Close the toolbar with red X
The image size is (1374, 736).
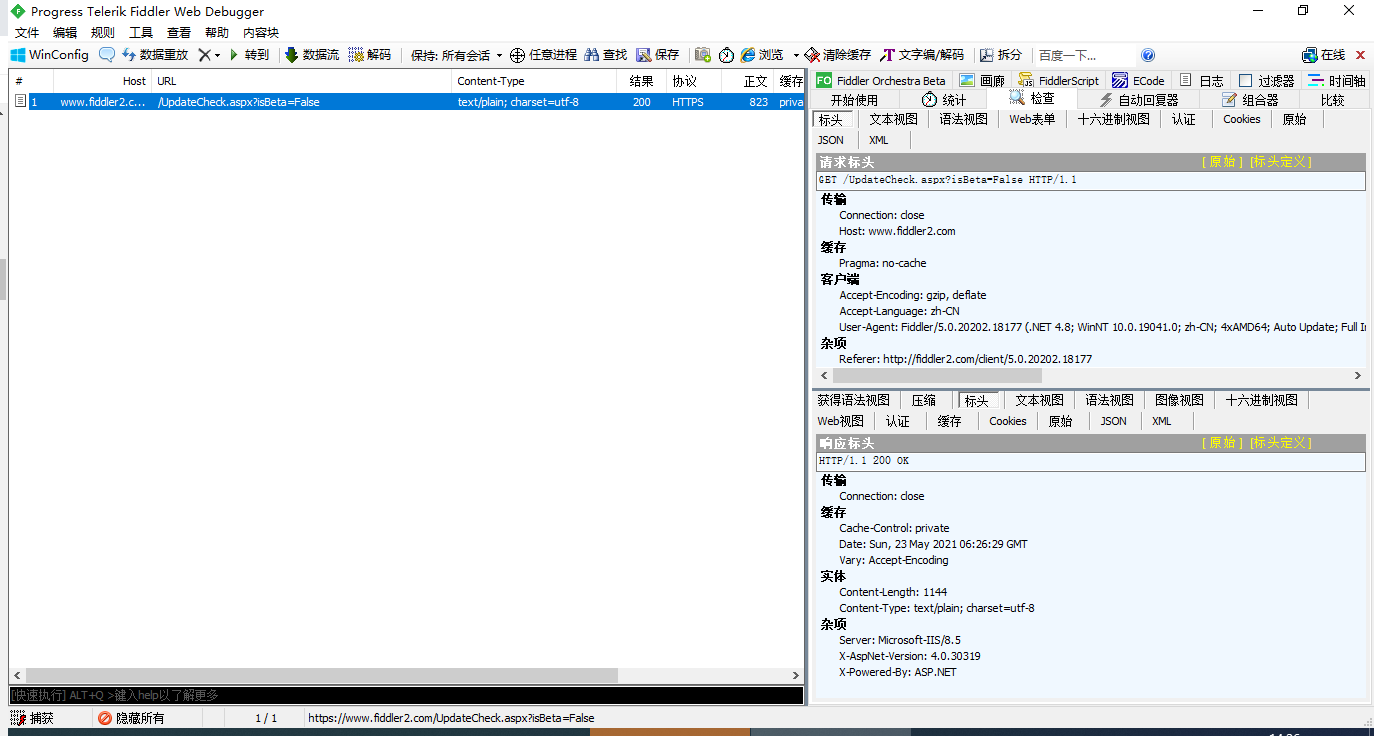(x=1360, y=55)
